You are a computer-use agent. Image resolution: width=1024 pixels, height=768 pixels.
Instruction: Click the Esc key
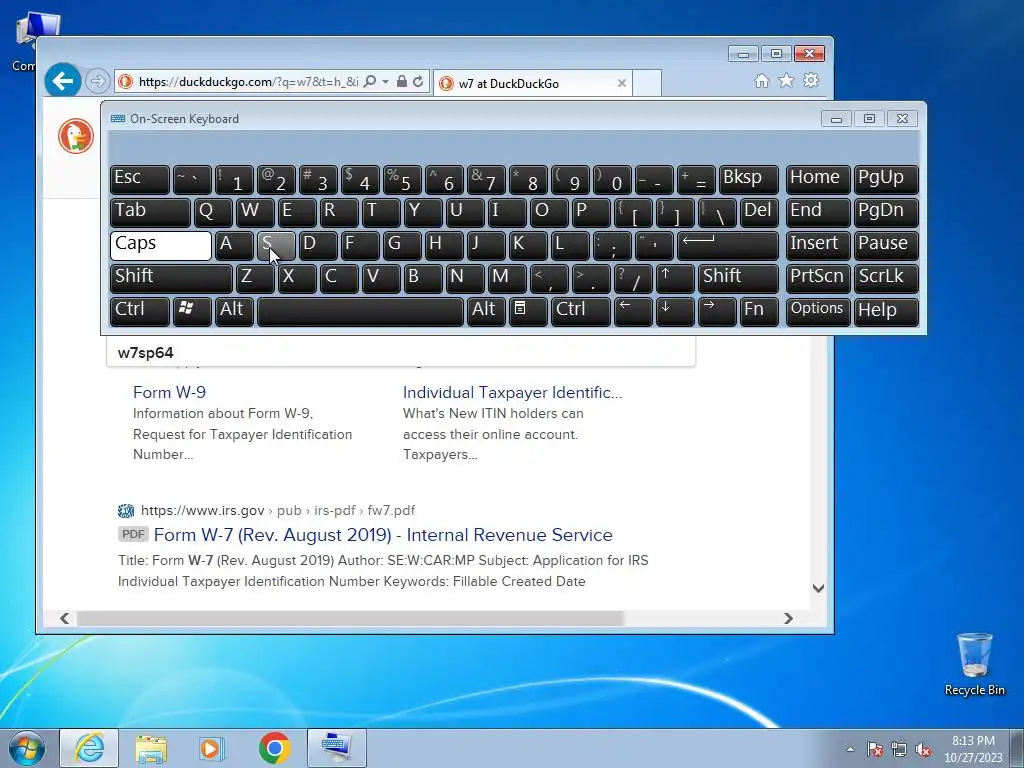point(140,180)
